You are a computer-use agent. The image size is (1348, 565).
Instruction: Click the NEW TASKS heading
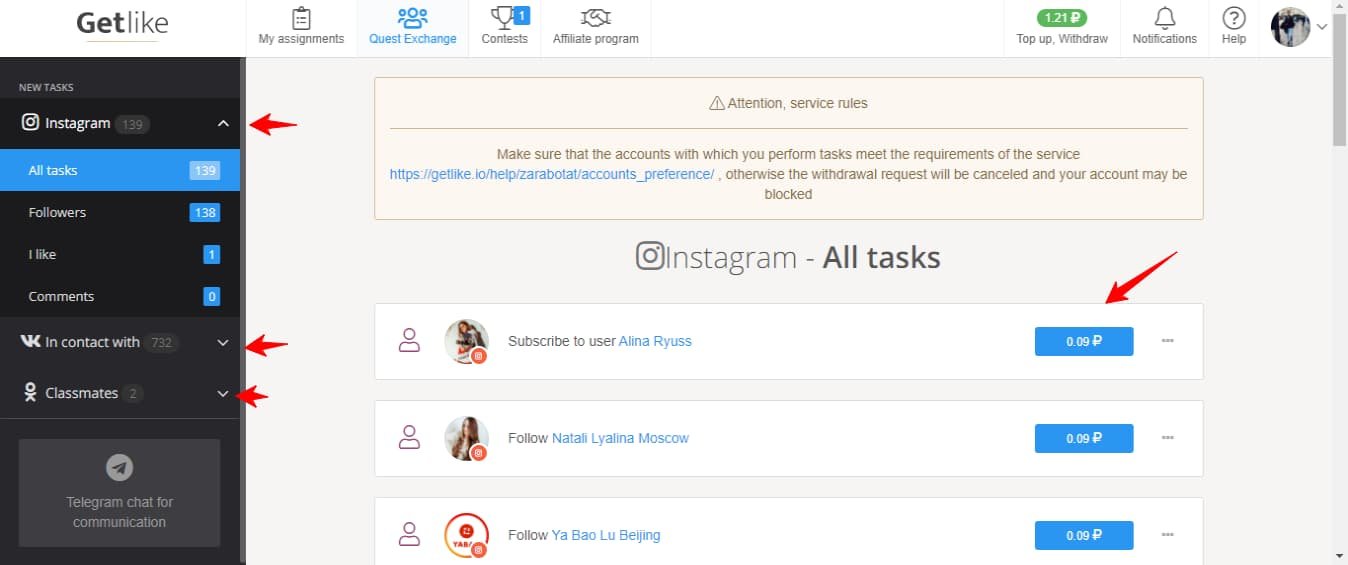[46, 88]
